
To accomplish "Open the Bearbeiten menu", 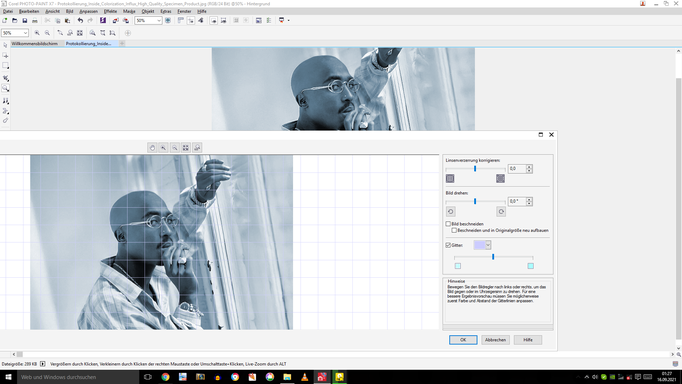I will pyautogui.click(x=29, y=11).
